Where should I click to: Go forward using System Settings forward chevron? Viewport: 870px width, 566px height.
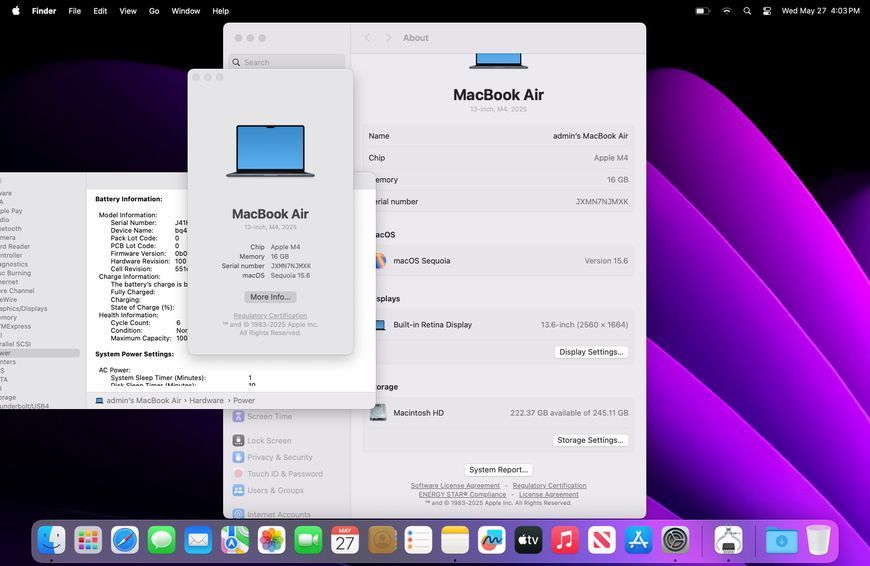click(388, 38)
